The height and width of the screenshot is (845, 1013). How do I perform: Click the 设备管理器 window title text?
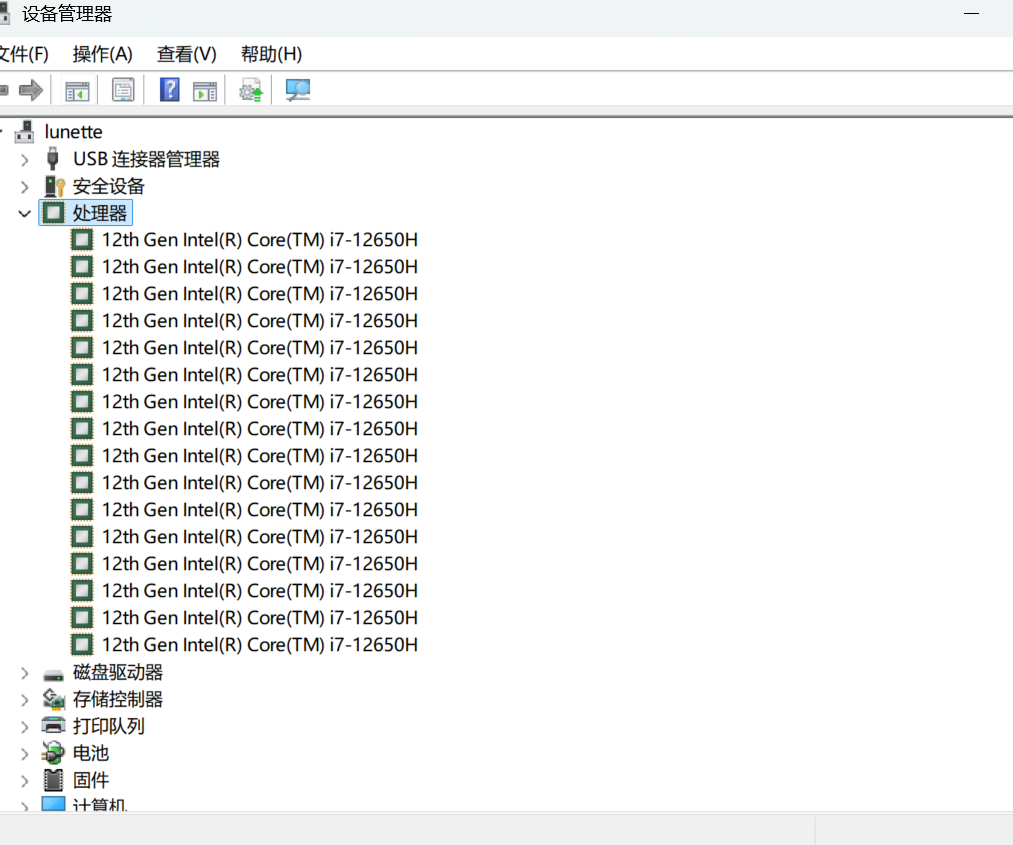pos(67,14)
